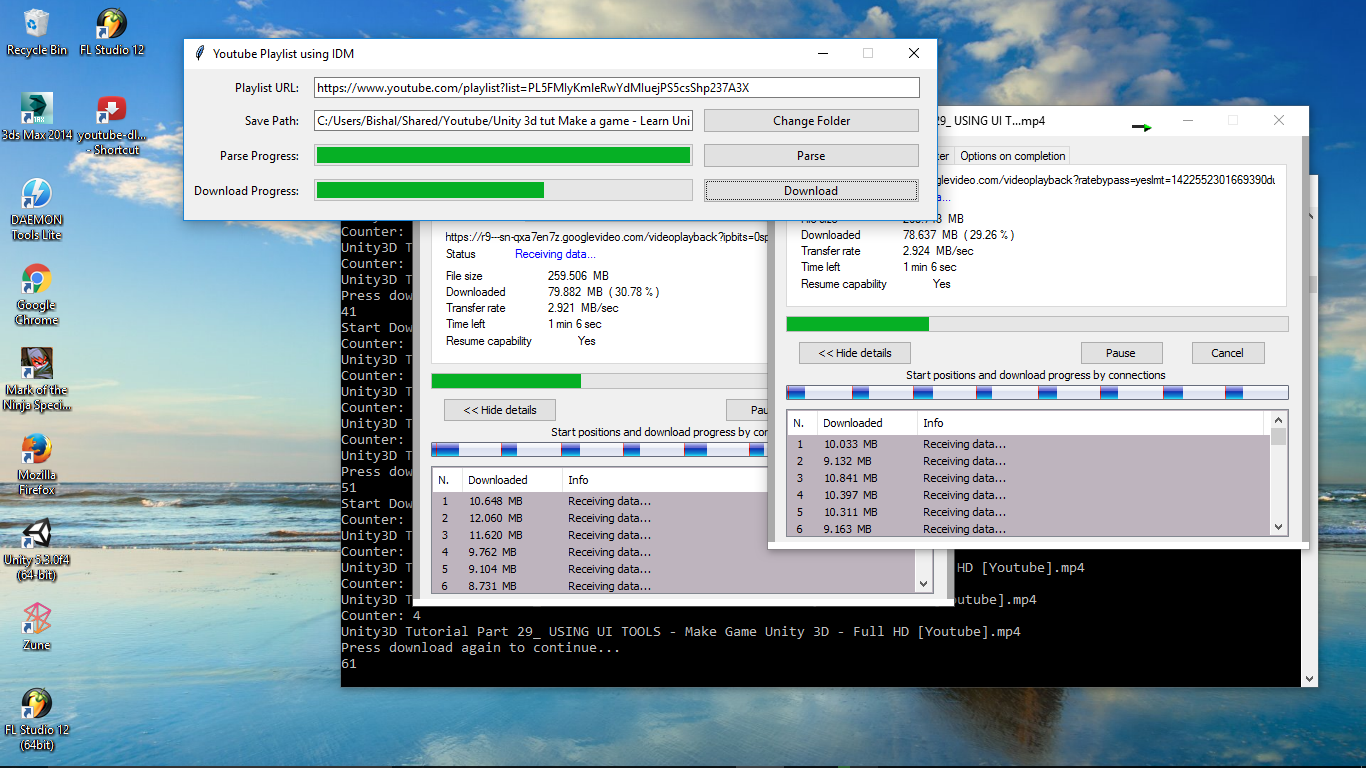1366x768 pixels.
Task: Select the connection row showing 9.163 MB
Action: pyautogui.click(x=1028, y=529)
